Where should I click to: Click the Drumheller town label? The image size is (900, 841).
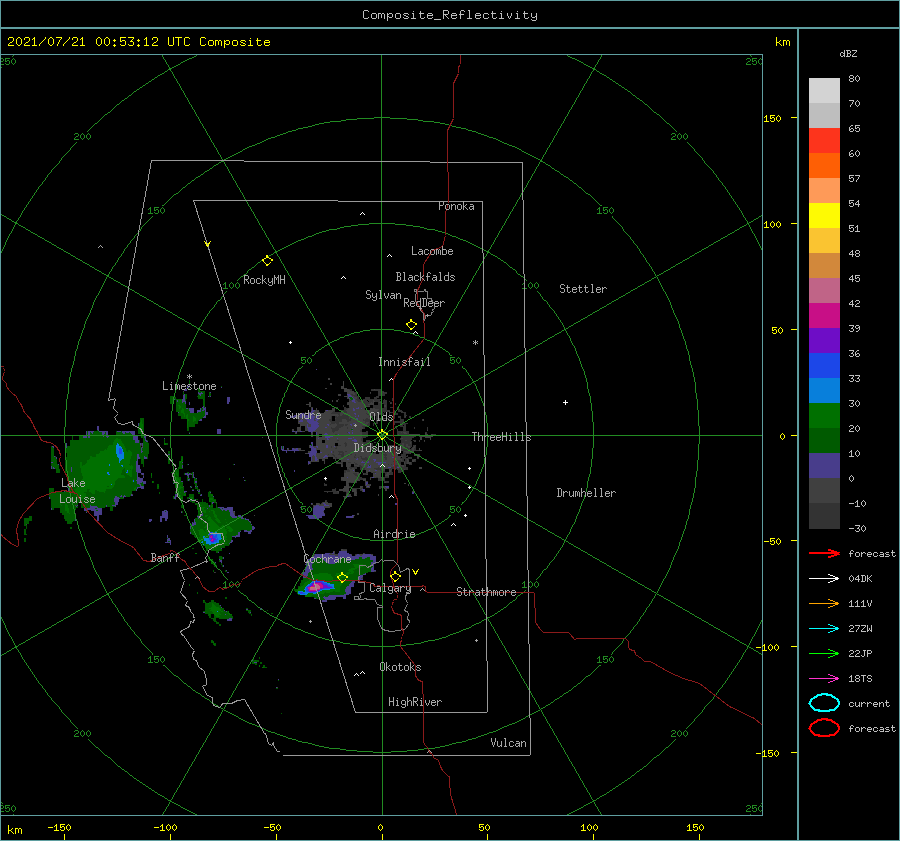(x=586, y=493)
